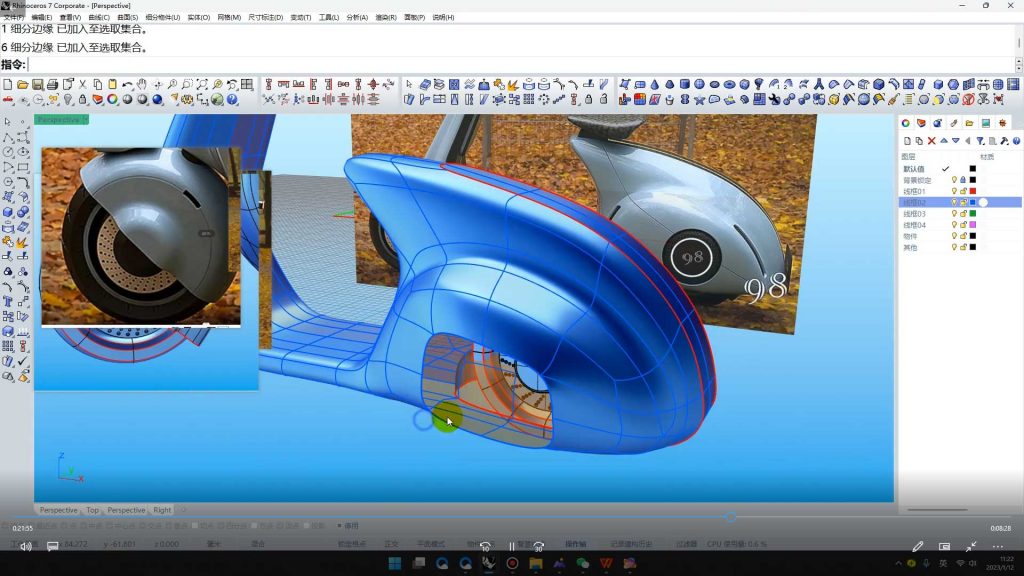Click the Print icon in toolbar
This screenshot has width=1024, height=576.
tap(52, 85)
